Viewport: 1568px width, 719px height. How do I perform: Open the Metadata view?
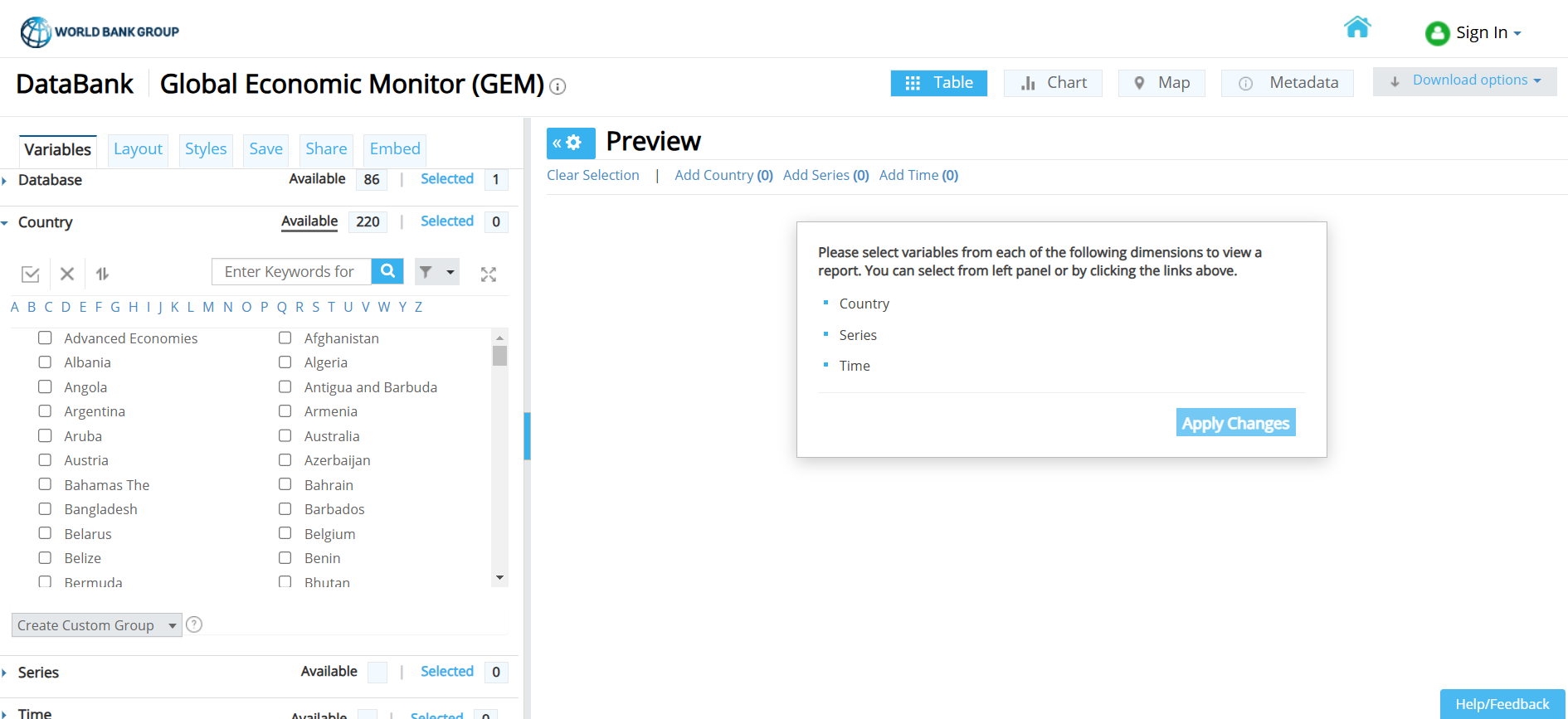(x=1288, y=83)
